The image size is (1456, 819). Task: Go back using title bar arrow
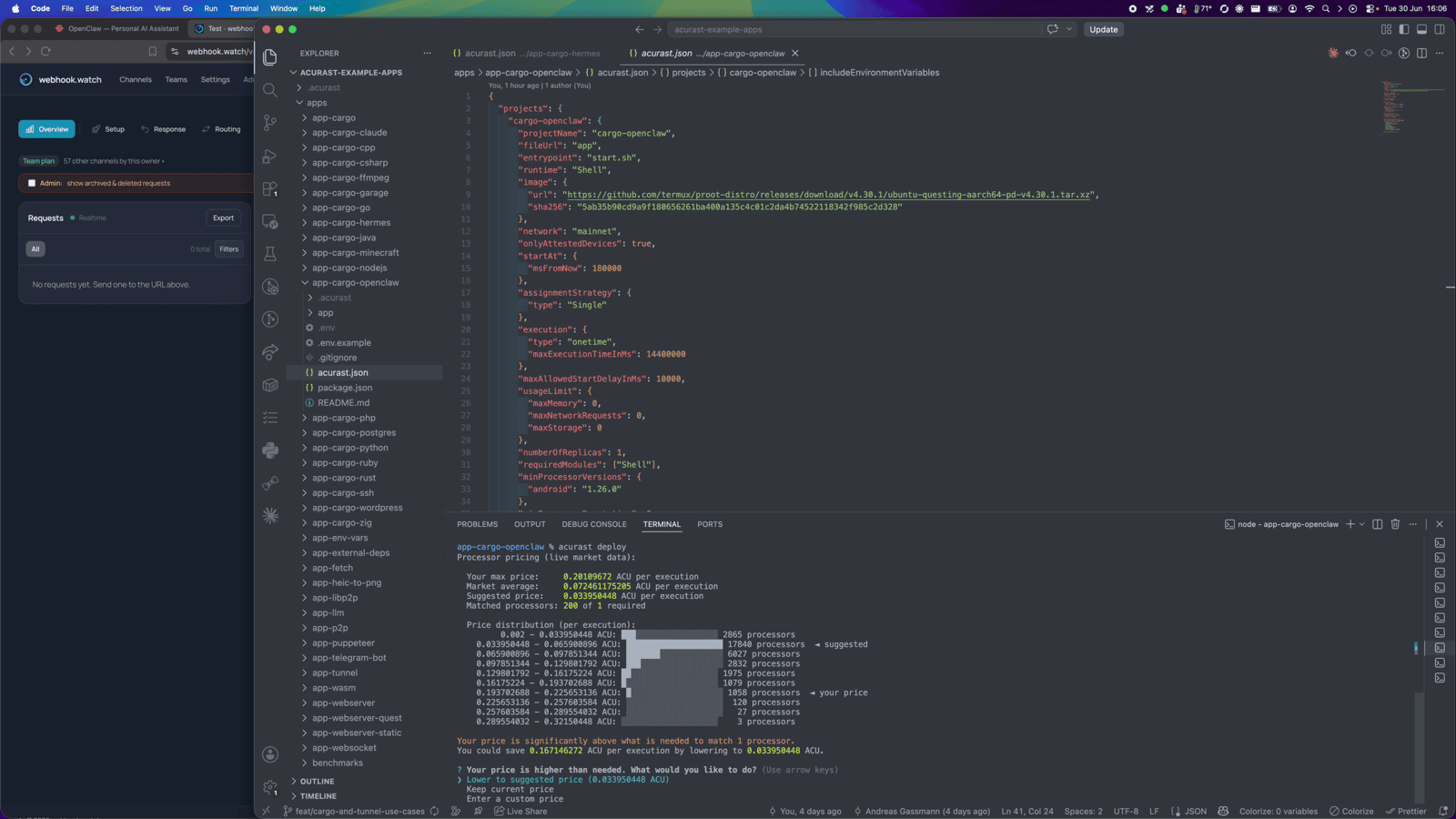coord(639,29)
